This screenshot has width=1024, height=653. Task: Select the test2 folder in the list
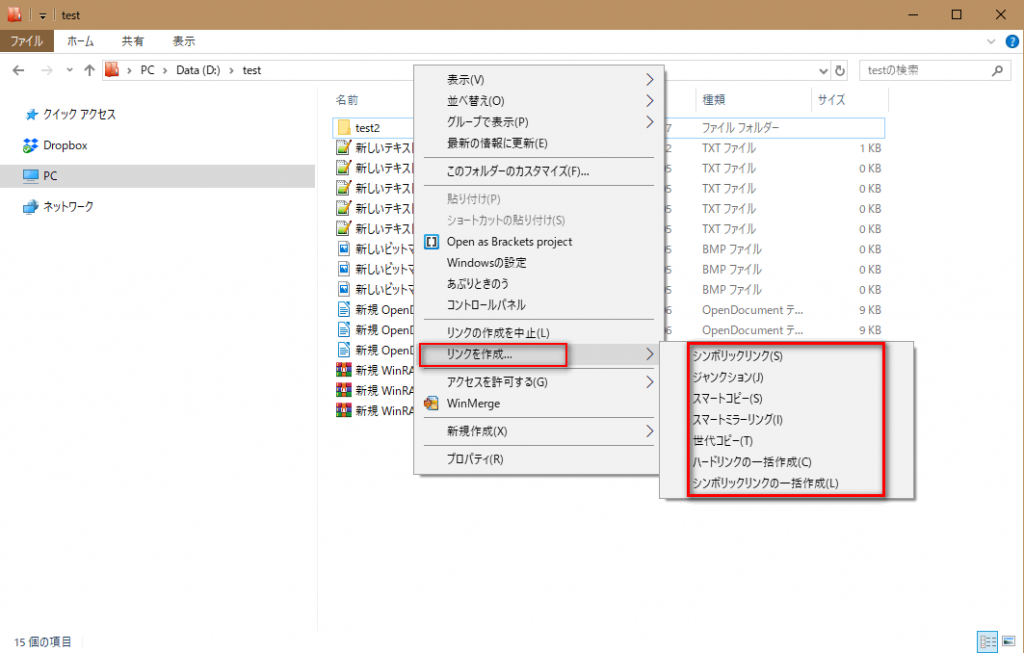(368, 128)
